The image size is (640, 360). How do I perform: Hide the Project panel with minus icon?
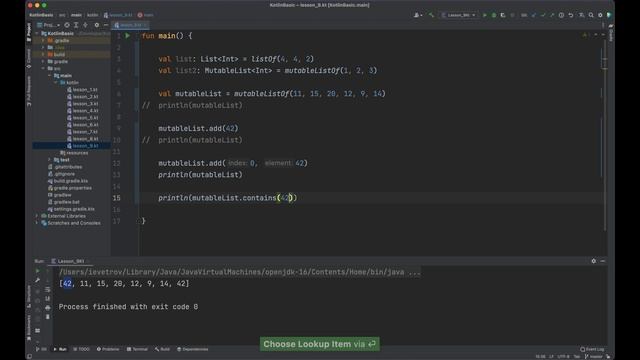[106, 25]
